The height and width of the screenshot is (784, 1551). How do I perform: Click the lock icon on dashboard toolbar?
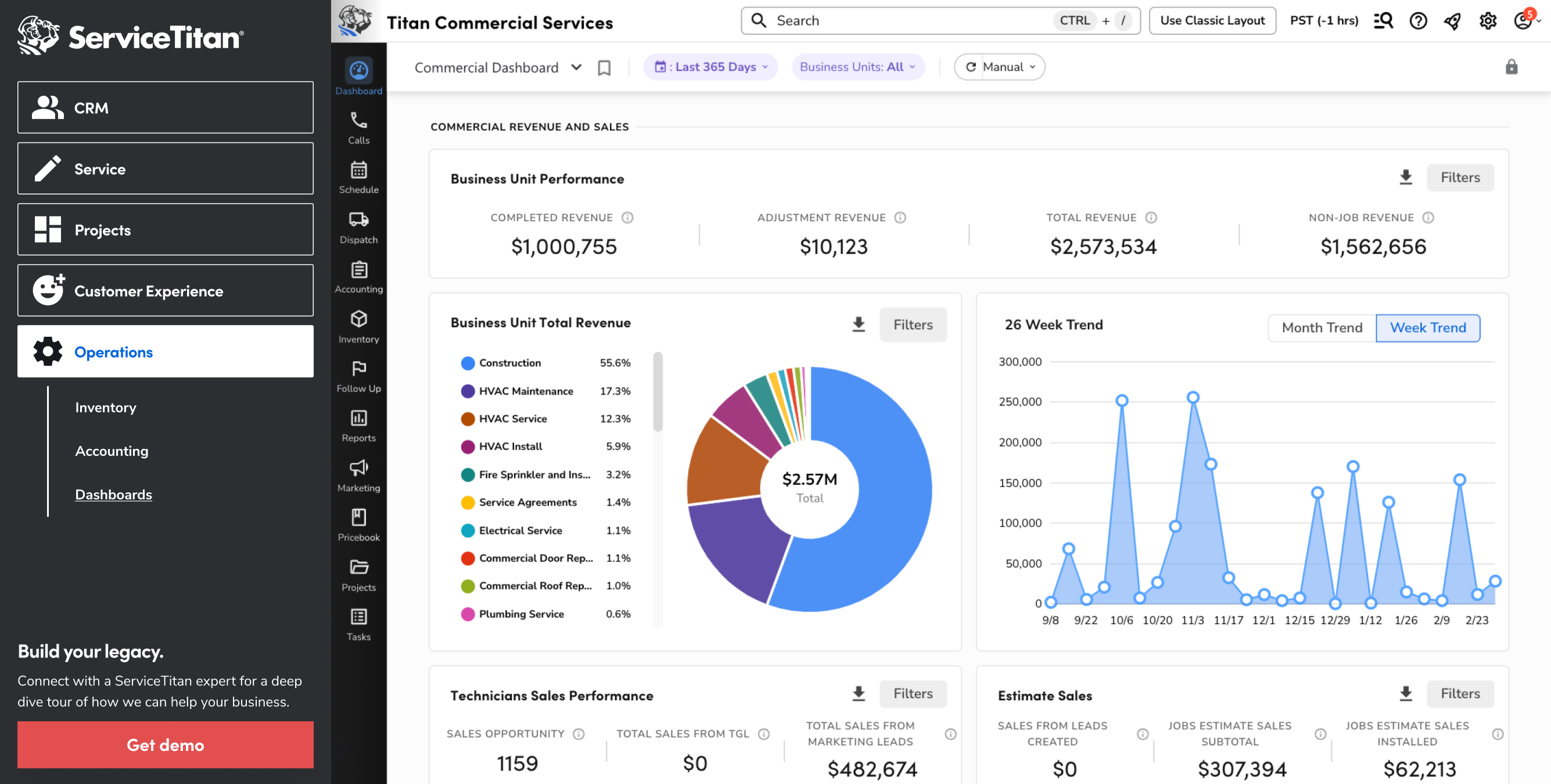coord(1511,67)
